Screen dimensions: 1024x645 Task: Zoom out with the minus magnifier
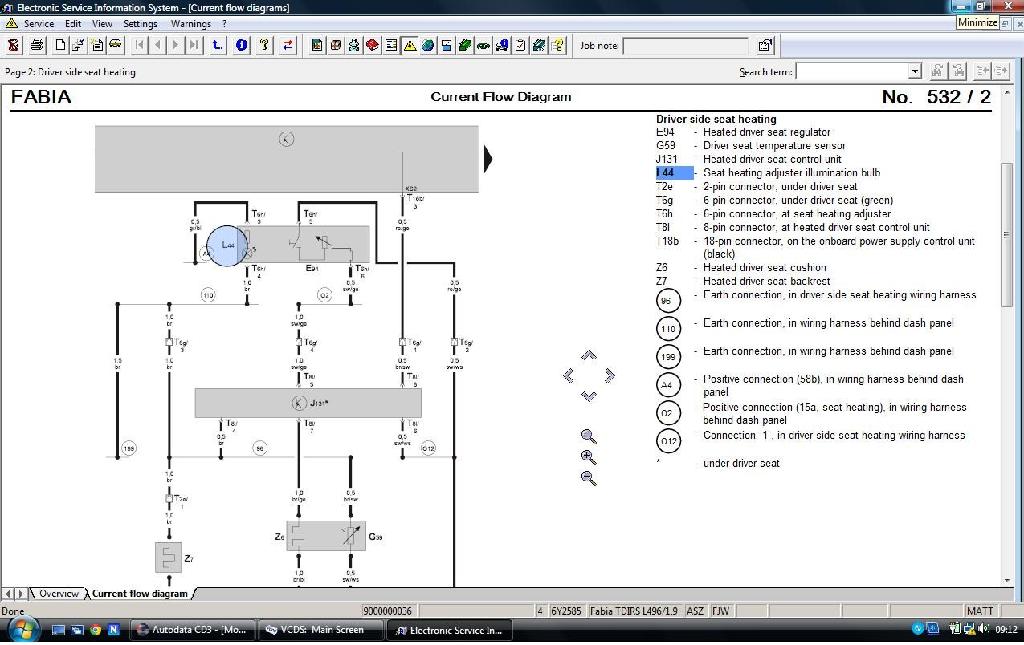(x=588, y=478)
